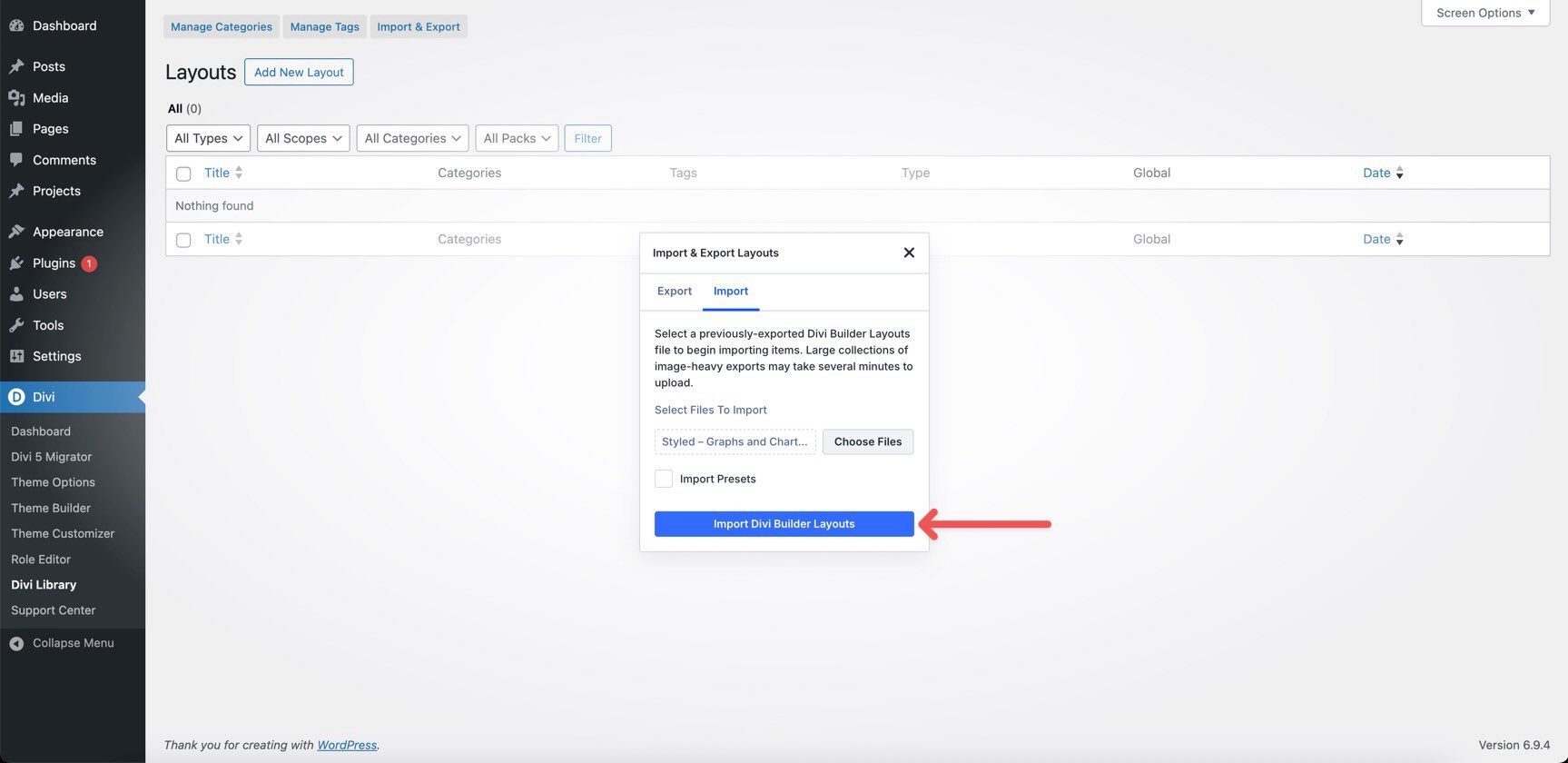Click the 'Select Files To Import' label
1568x763 pixels.
(711, 410)
